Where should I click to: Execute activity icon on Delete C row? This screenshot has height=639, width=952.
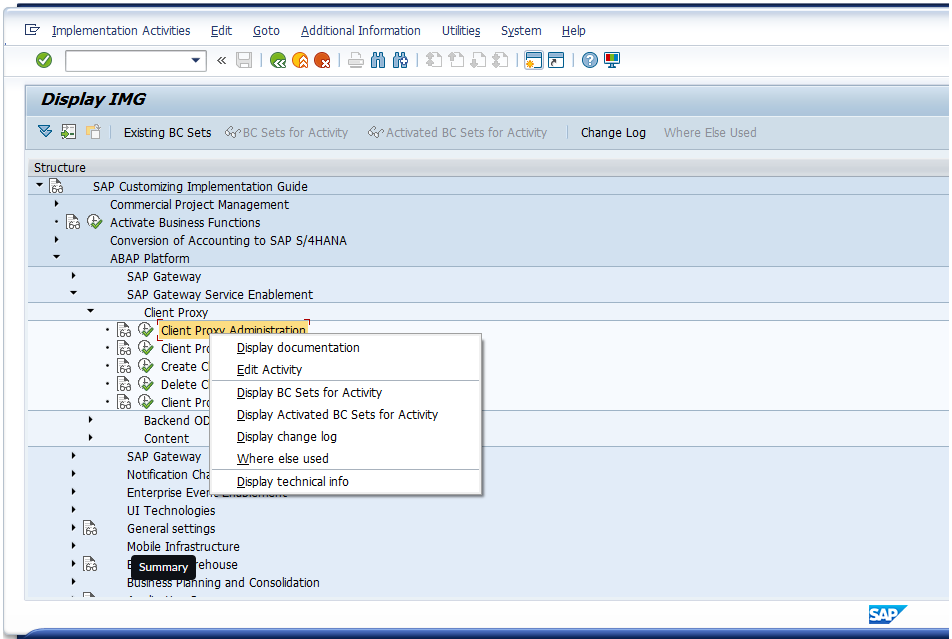tap(146, 384)
